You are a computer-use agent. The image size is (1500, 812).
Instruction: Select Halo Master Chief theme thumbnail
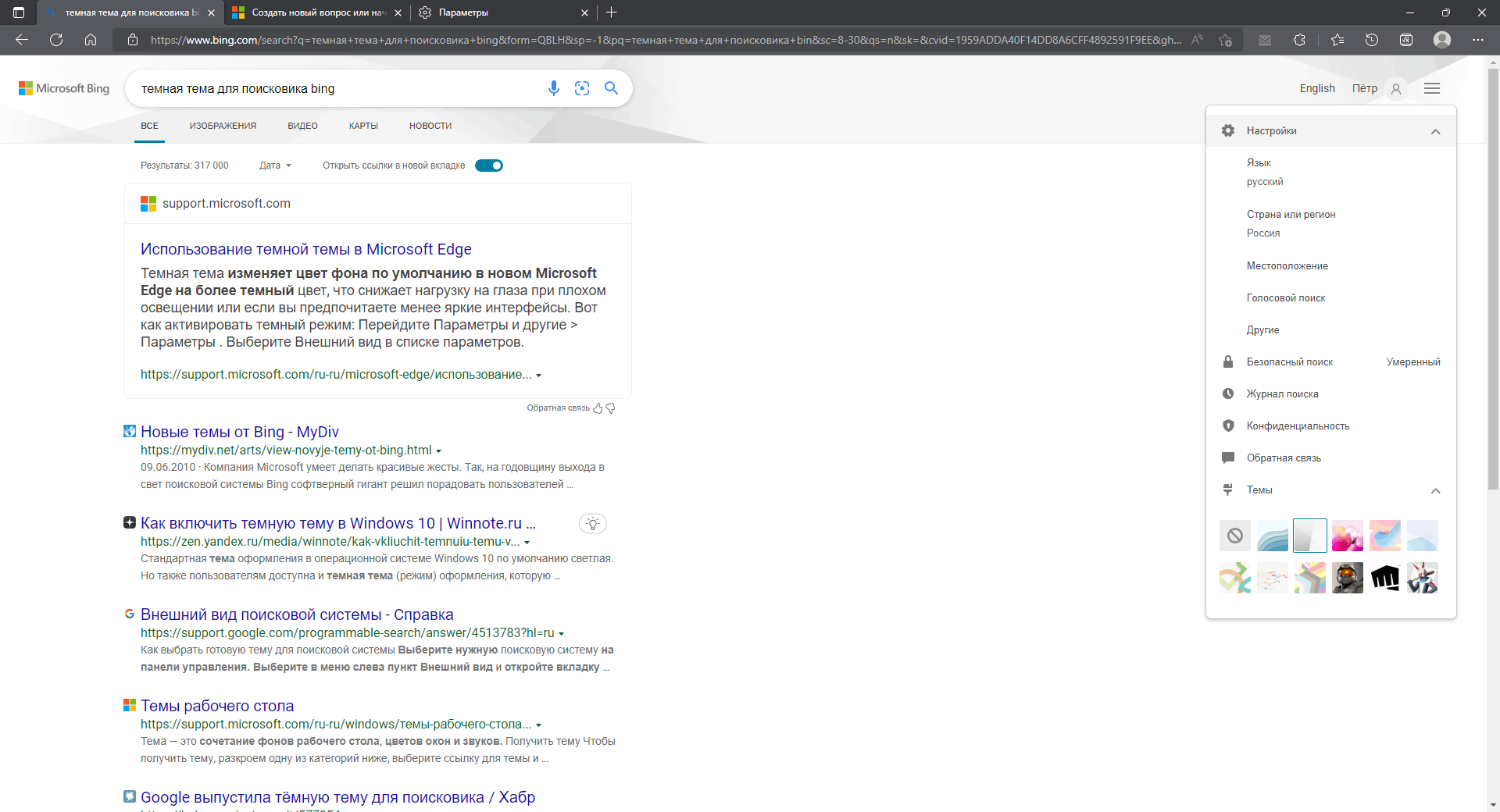pyautogui.click(x=1348, y=578)
